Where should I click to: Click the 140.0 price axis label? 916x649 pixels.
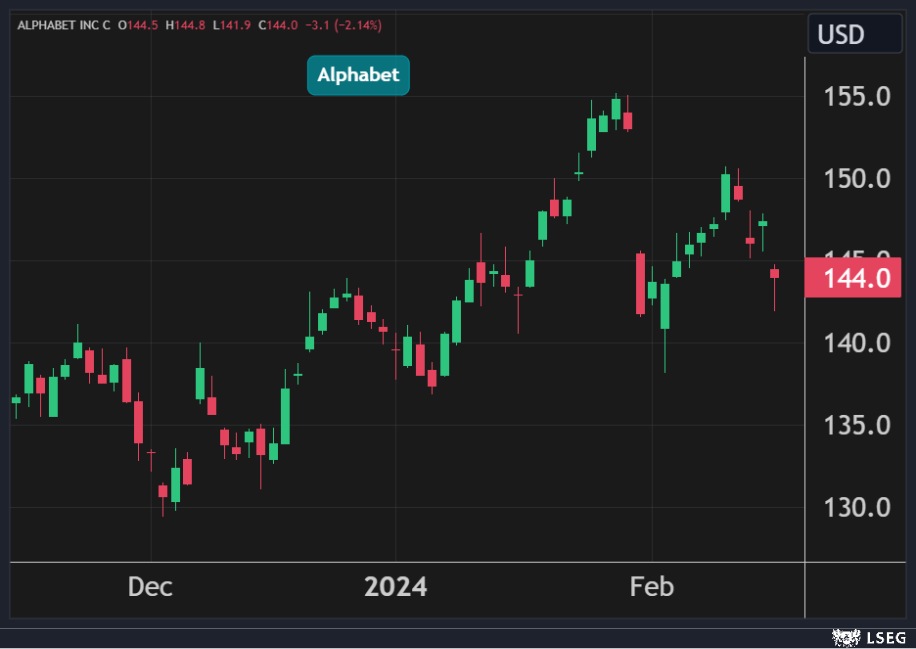[856, 343]
